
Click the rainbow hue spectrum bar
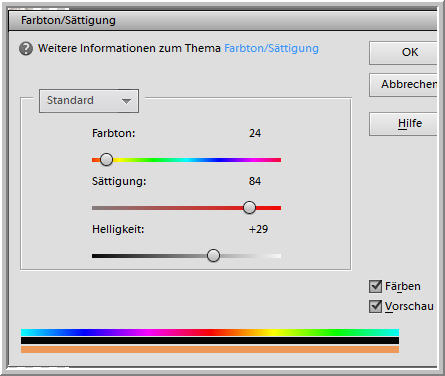[210, 332]
